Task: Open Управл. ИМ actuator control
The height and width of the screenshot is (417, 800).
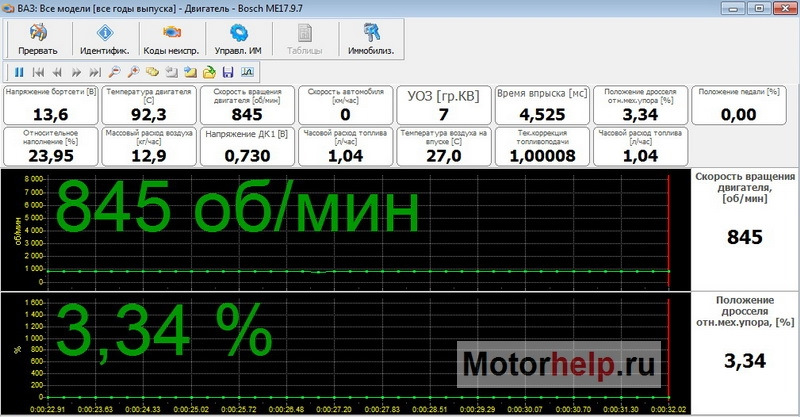Action: pyautogui.click(x=238, y=39)
